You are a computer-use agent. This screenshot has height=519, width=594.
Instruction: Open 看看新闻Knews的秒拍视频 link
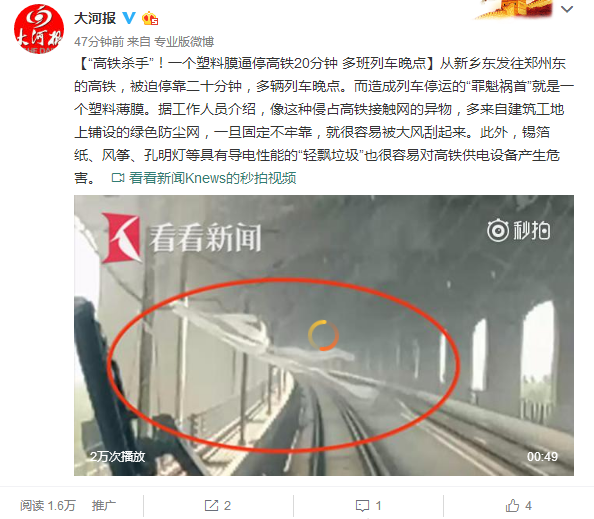[213, 178]
